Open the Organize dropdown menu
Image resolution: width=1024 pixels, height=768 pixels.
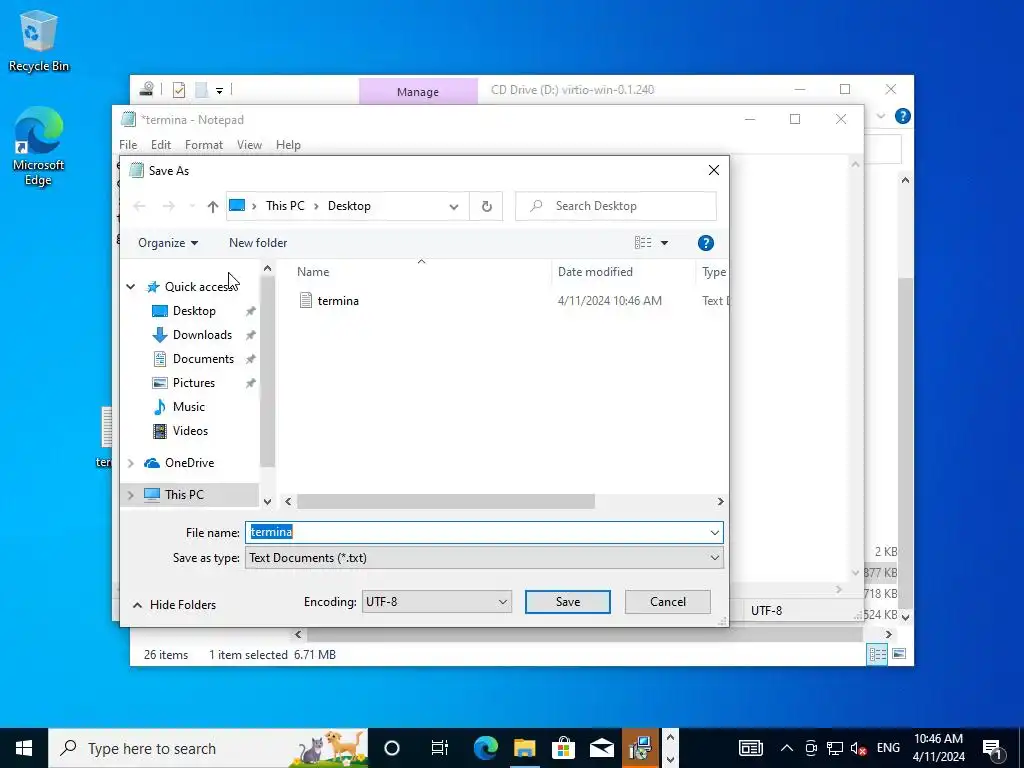pos(168,243)
